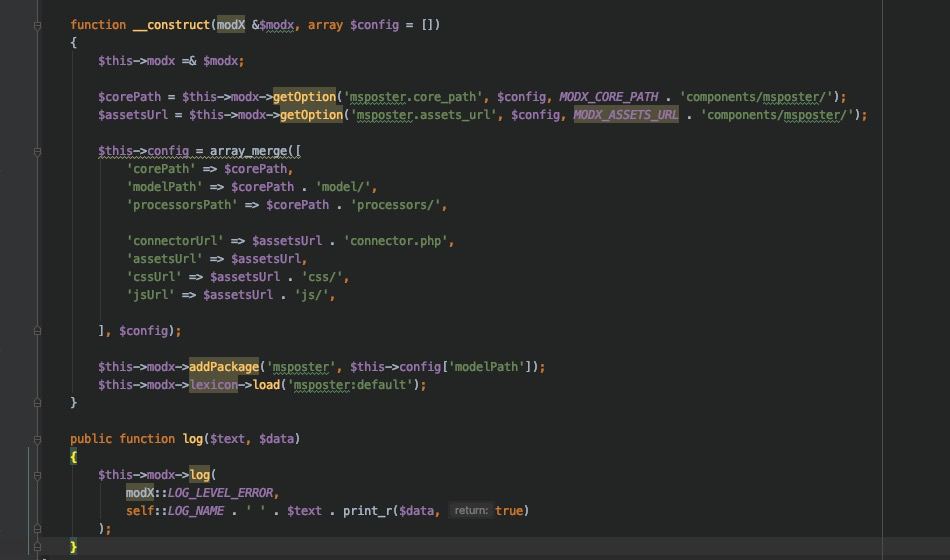Click the 'load' method call
Screen dimensions: 950x560
tap(266, 385)
